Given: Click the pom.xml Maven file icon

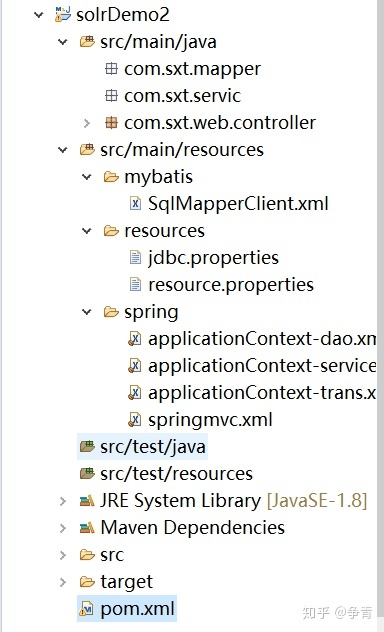Looking at the screenshot, I should (87, 609).
